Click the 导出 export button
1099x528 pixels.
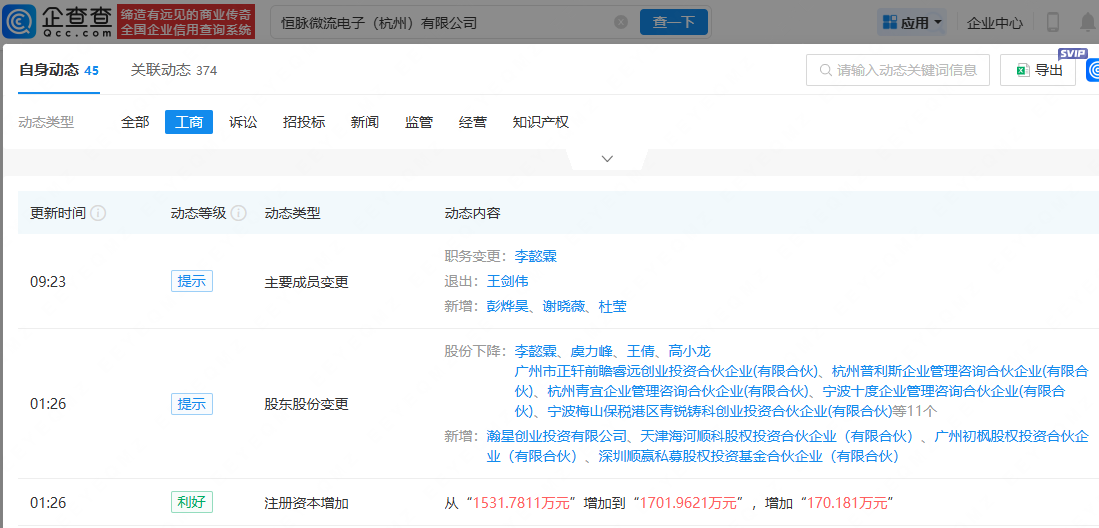point(1038,70)
